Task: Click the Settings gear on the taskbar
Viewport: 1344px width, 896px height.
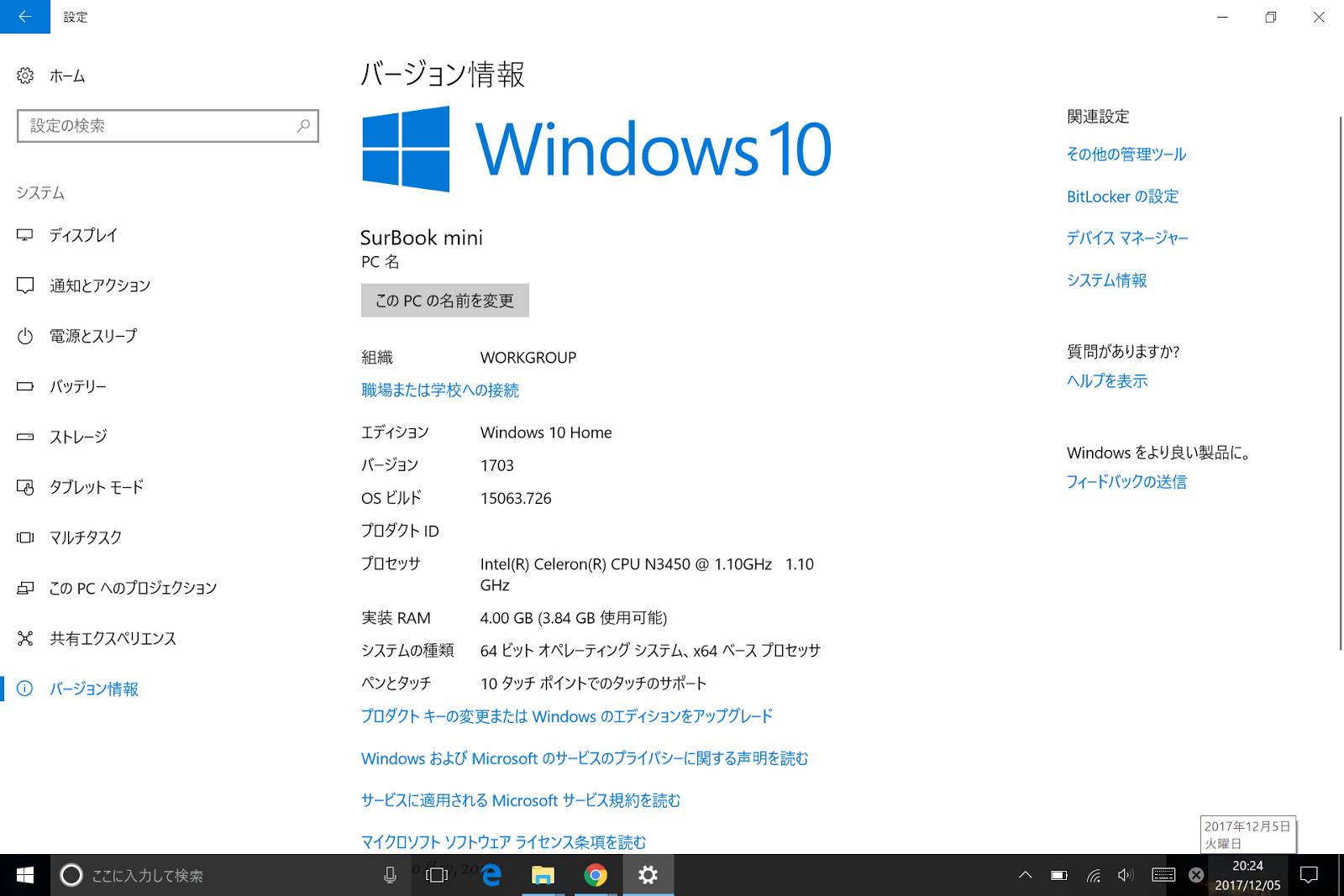Action: click(x=648, y=875)
